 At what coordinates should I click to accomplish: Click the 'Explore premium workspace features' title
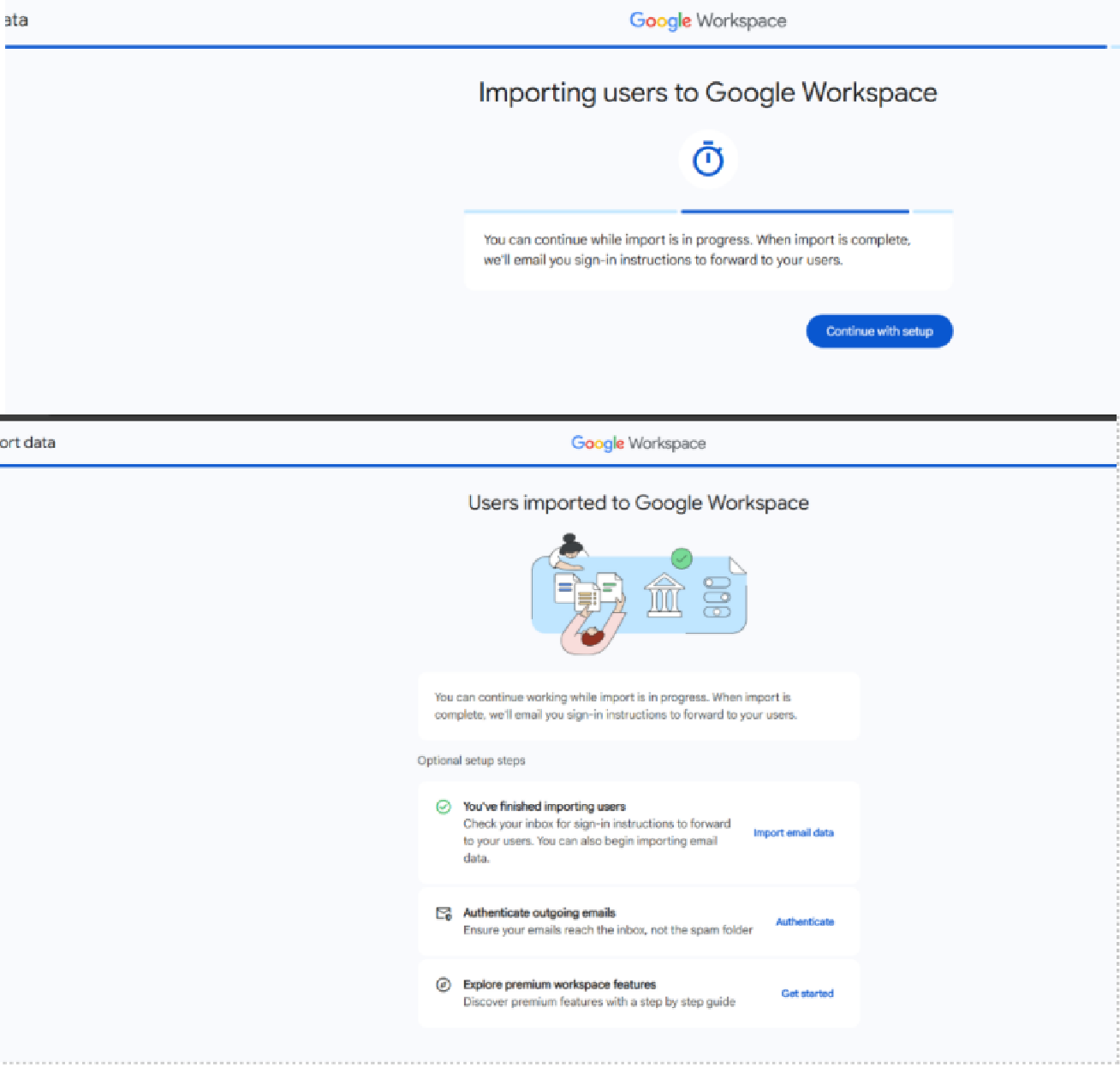[560, 985]
